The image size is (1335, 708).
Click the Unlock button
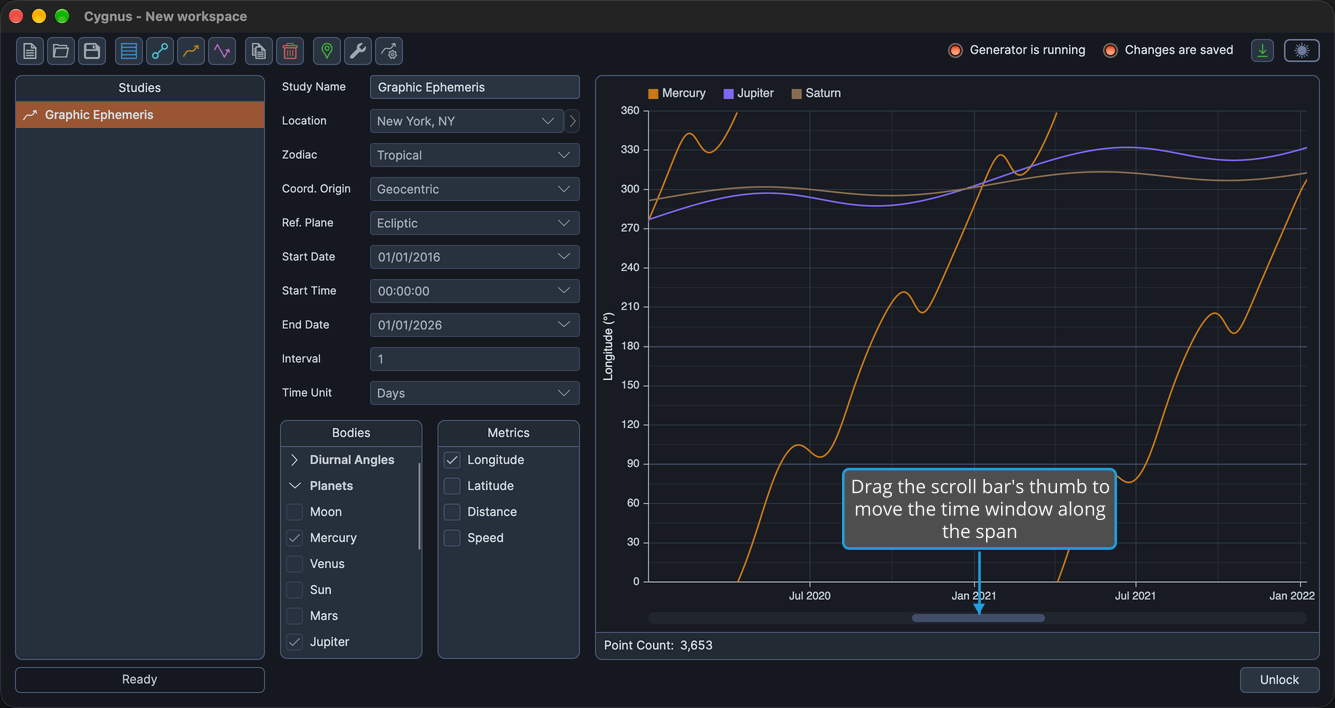click(1280, 680)
